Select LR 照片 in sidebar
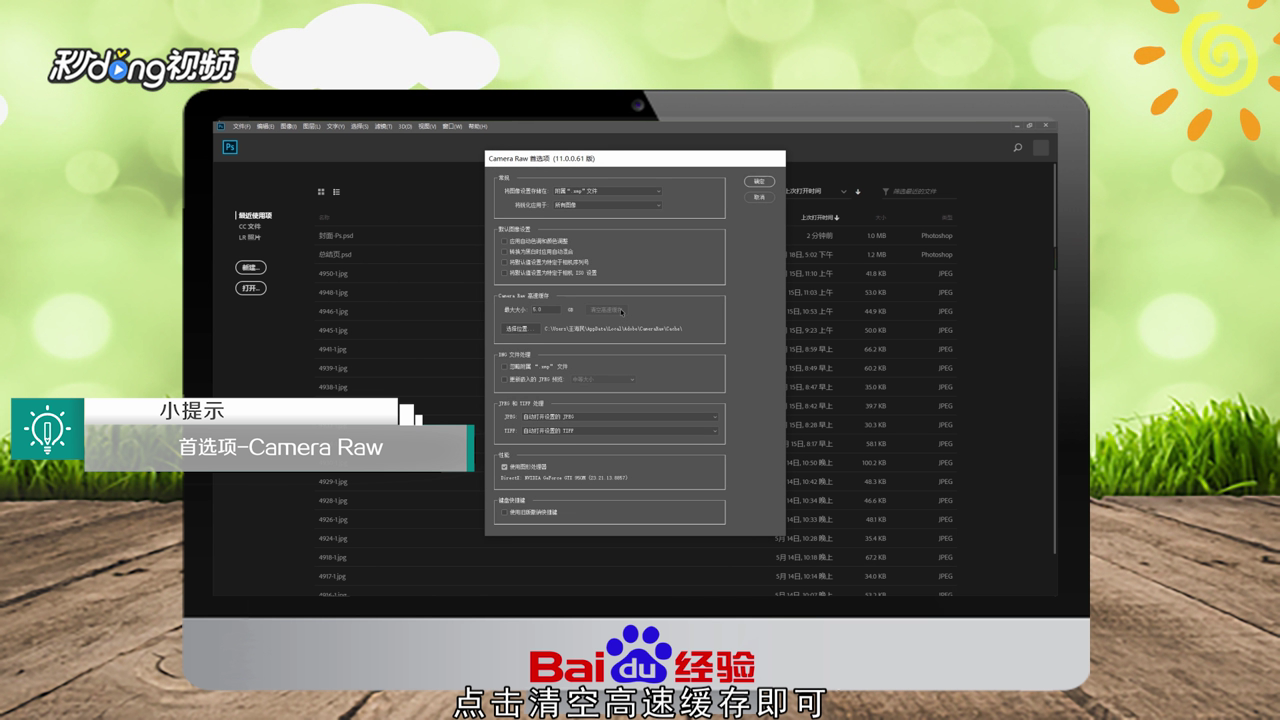The height and width of the screenshot is (720, 1280). click(249, 238)
